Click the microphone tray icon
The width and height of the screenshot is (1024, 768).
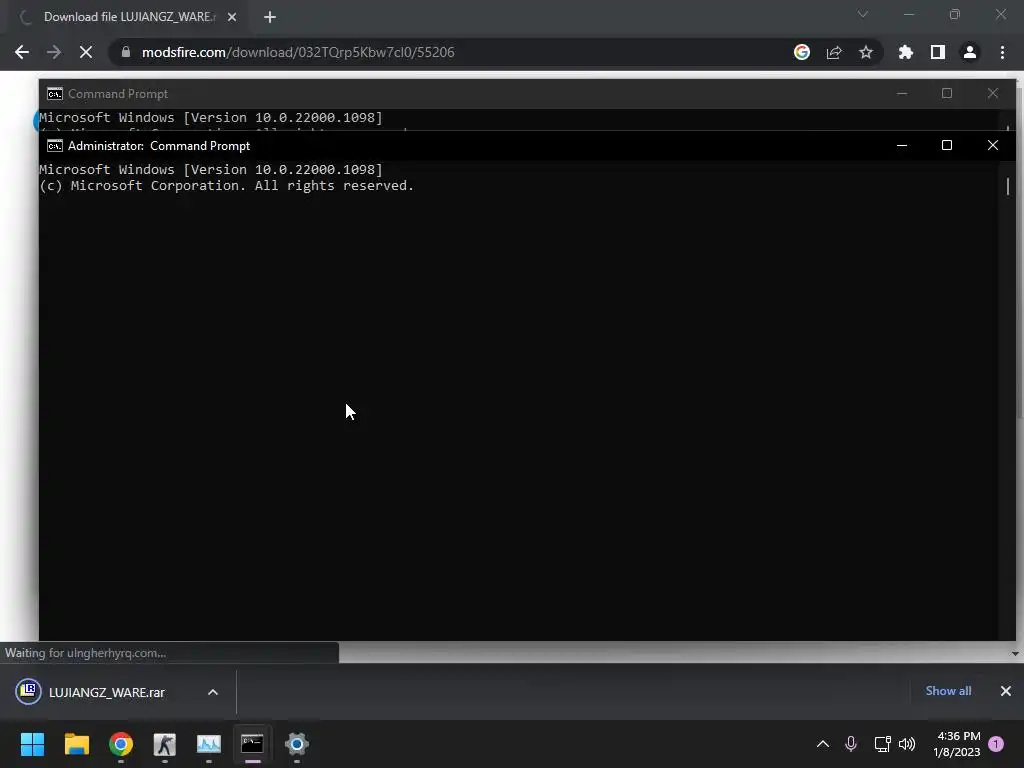[x=851, y=744]
